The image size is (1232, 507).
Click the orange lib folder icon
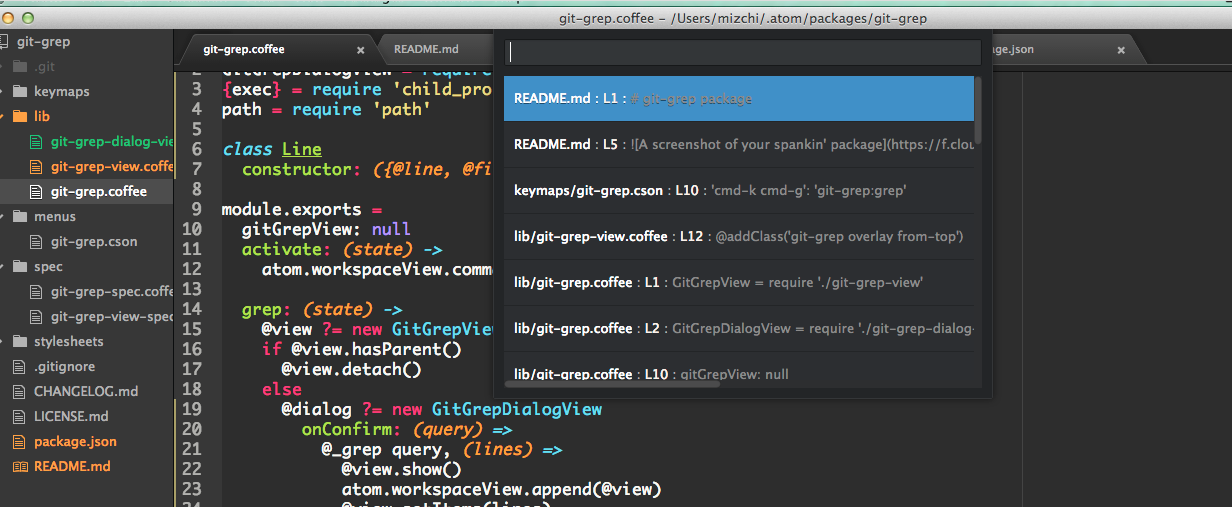(x=20, y=117)
